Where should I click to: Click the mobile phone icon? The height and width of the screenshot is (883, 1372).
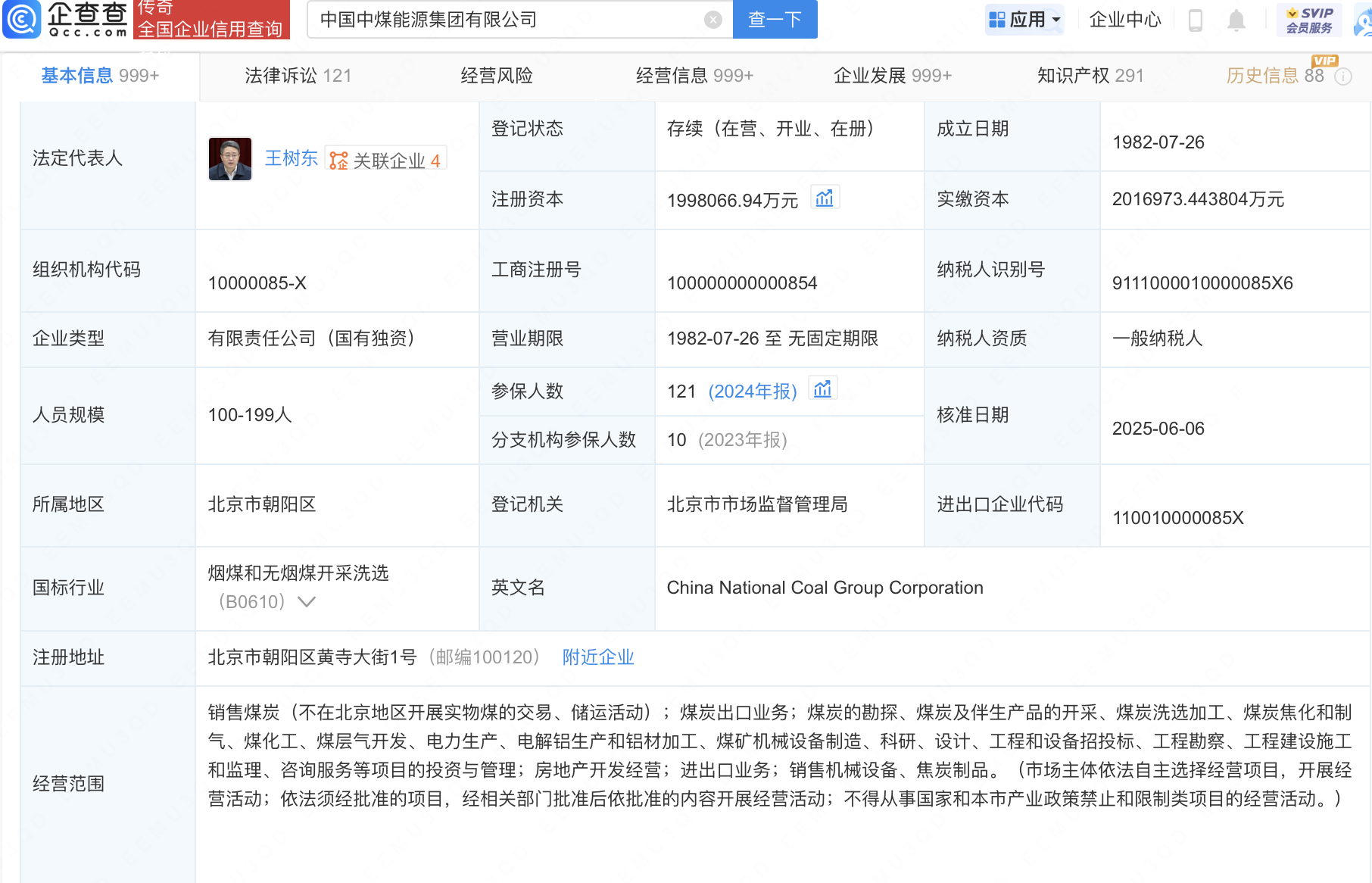click(x=1196, y=20)
